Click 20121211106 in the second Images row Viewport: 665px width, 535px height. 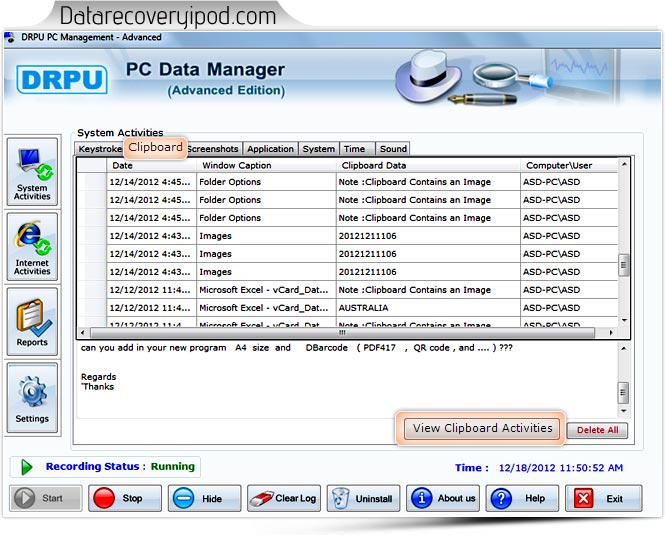pos(367,254)
